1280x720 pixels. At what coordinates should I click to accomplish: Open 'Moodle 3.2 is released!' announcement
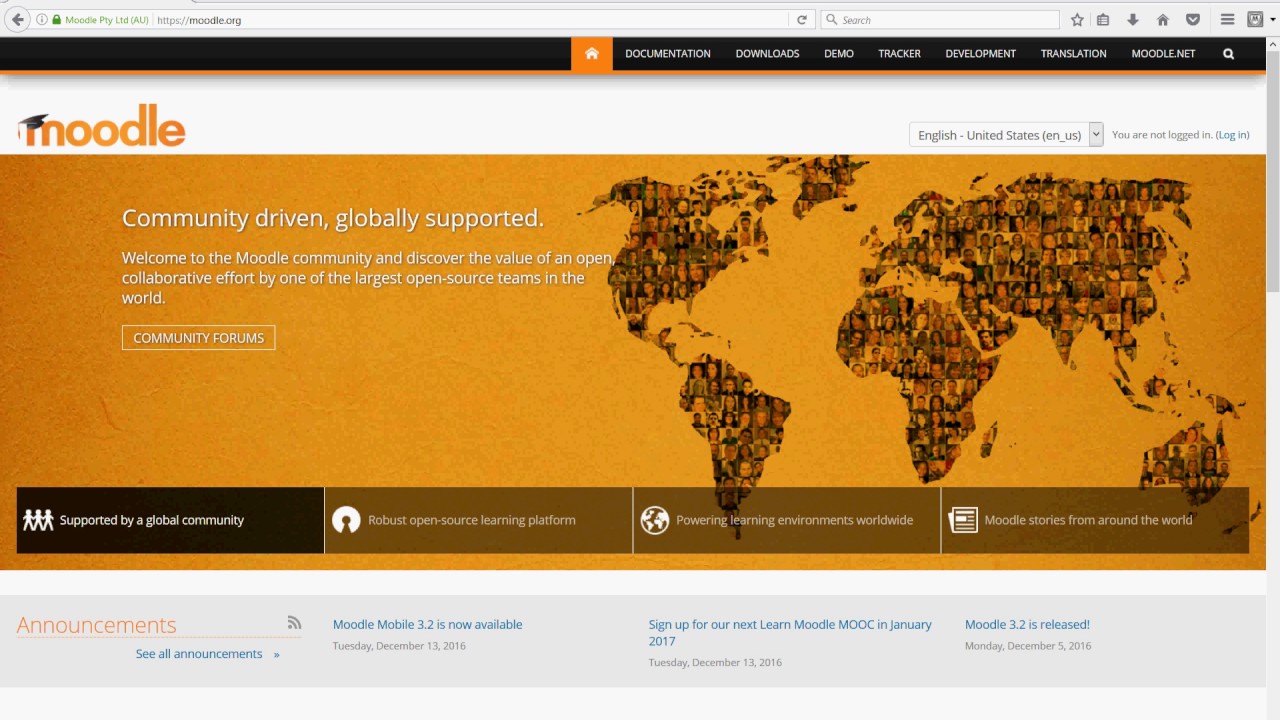click(x=1027, y=624)
